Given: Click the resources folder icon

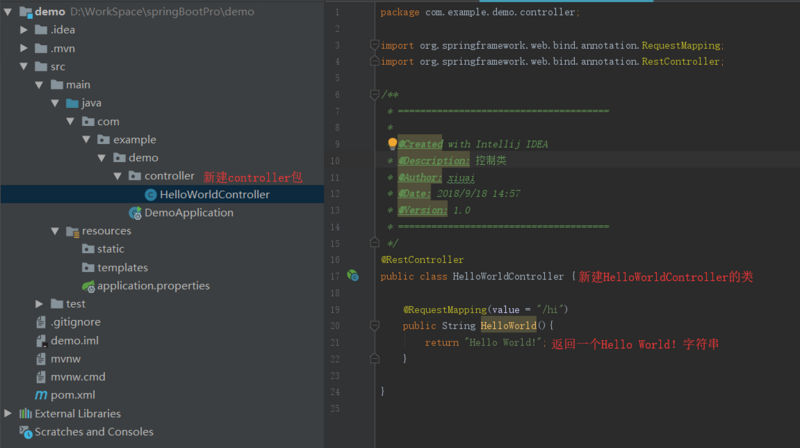Looking at the screenshot, I should coord(72,231).
